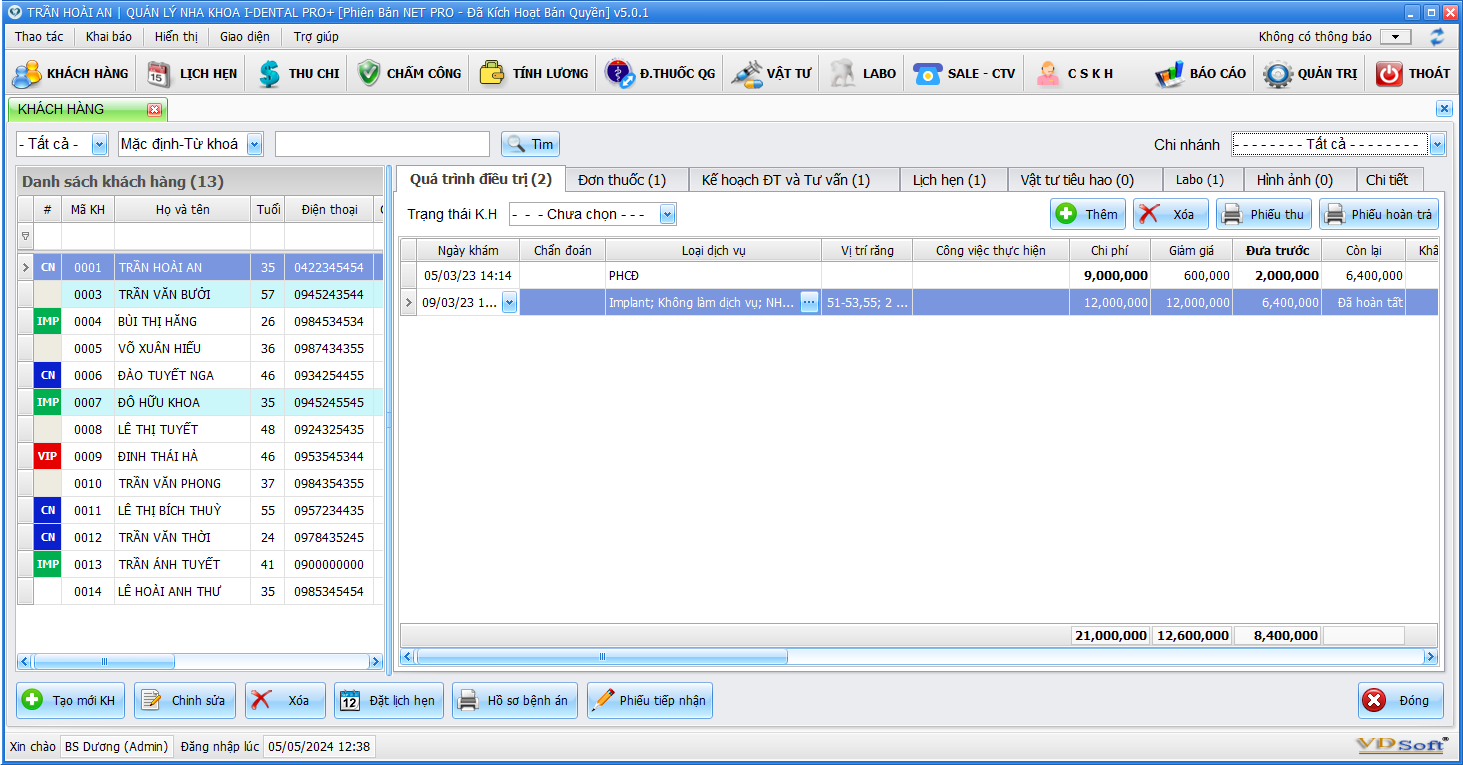This screenshot has width=1463, height=765.
Task: Open the KHÁCH HÀNG module in toolbar
Action: click(70, 74)
